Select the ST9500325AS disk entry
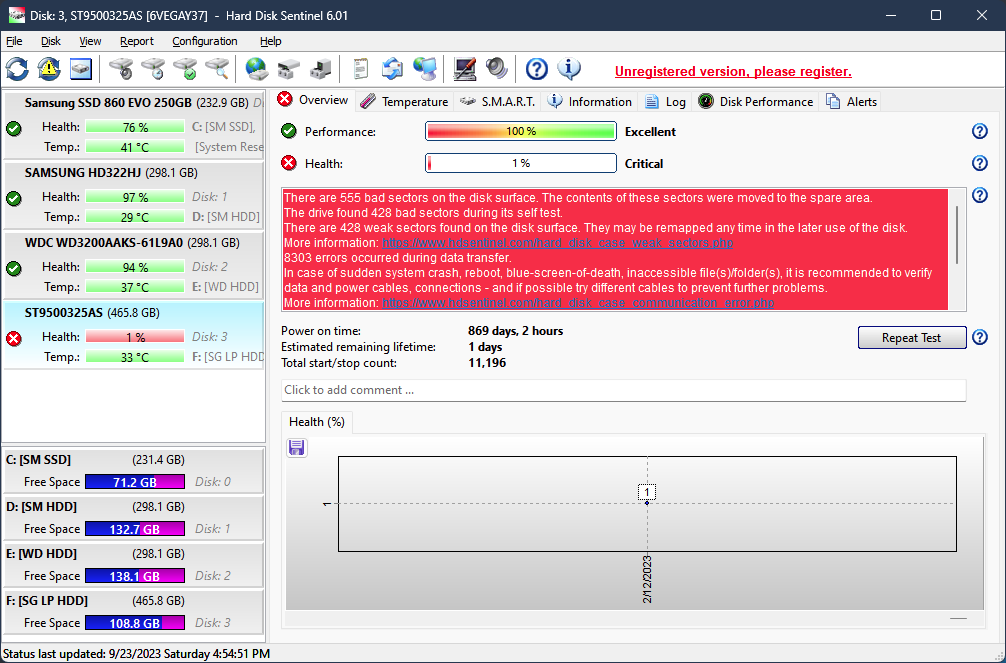The width and height of the screenshot is (1006, 663). [x=133, y=334]
